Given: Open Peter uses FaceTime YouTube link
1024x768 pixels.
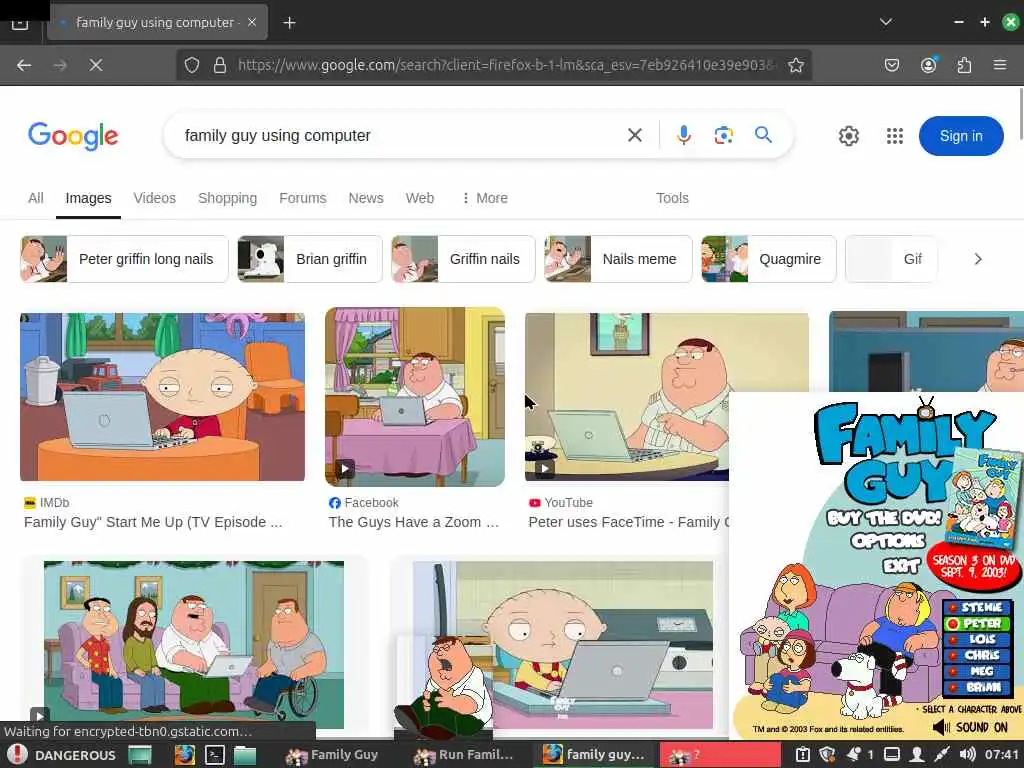Looking at the screenshot, I should (x=628, y=522).
